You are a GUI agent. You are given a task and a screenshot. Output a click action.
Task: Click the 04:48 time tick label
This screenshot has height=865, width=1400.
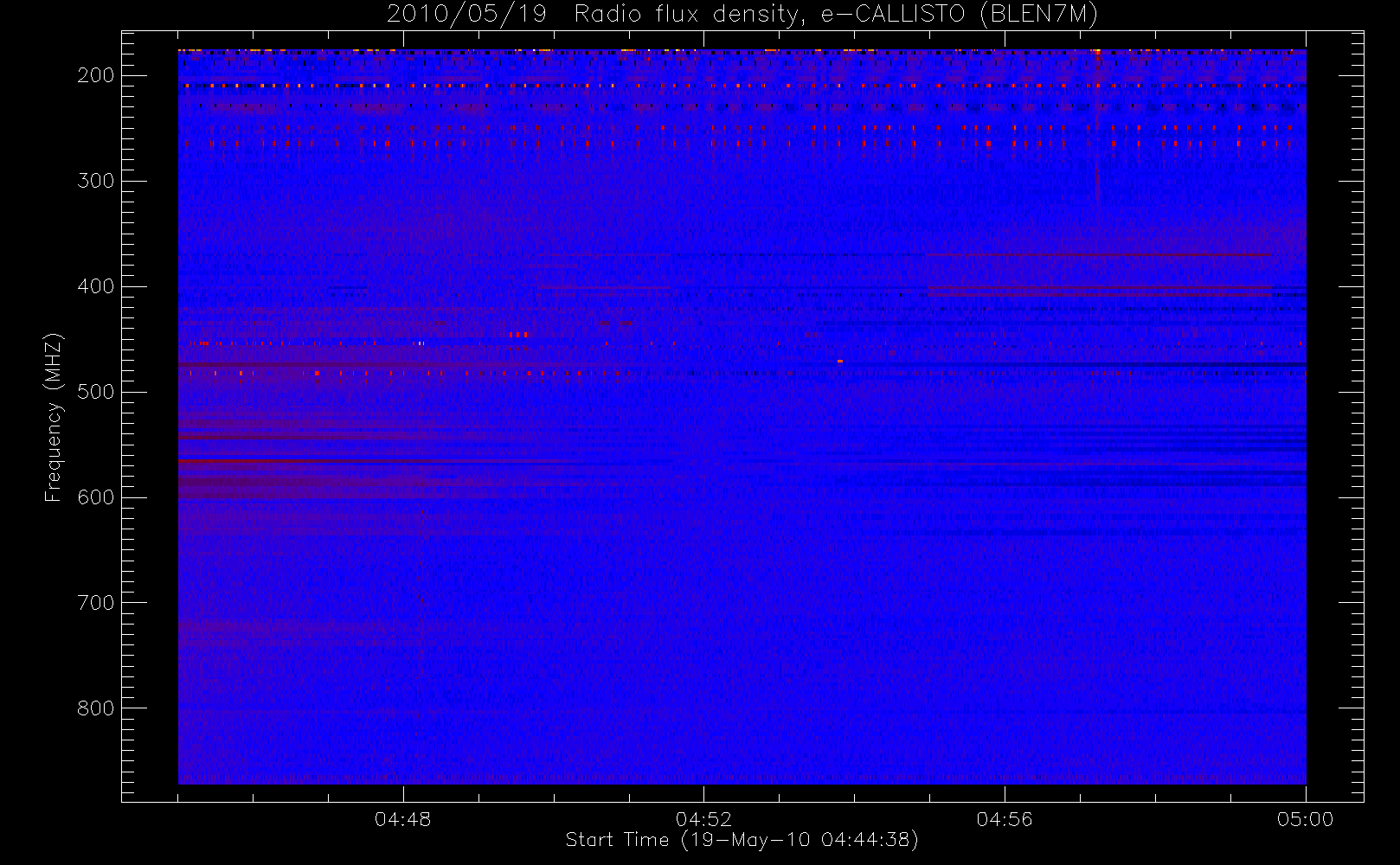click(403, 819)
